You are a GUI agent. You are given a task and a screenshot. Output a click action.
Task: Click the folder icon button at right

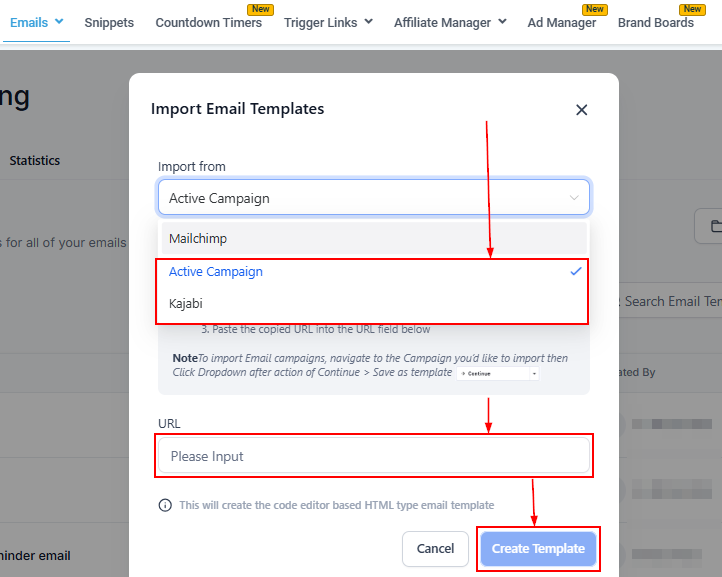tap(712, 226)
